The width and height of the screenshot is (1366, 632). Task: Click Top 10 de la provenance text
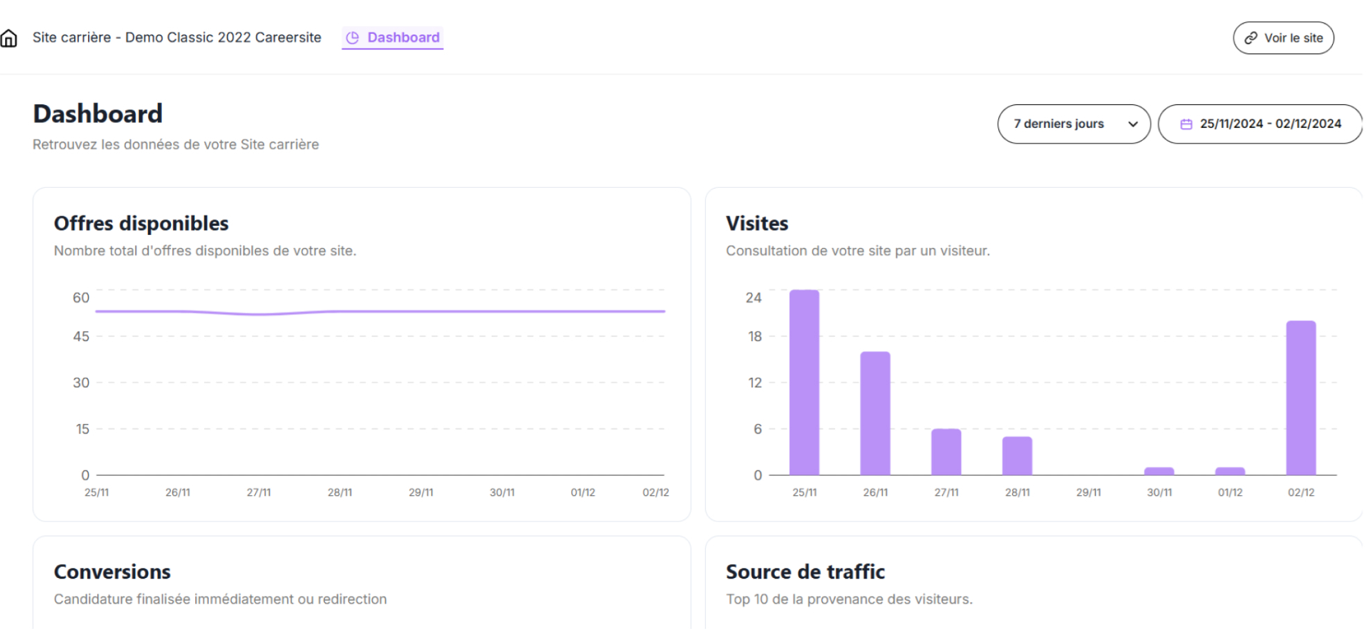[x=849, y=600]
